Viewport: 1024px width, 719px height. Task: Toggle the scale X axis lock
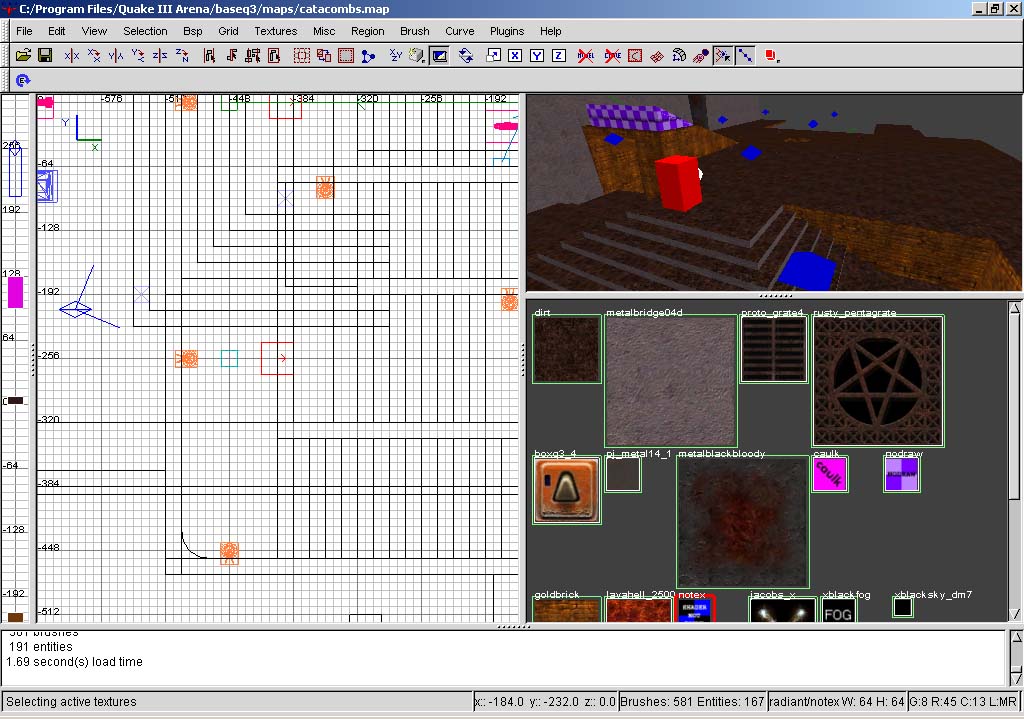[515, 56]
